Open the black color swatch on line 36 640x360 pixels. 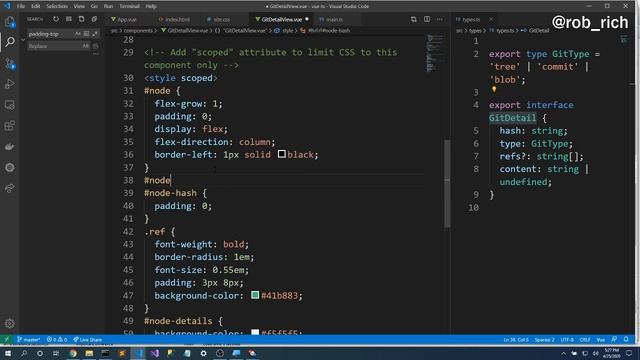282,154
